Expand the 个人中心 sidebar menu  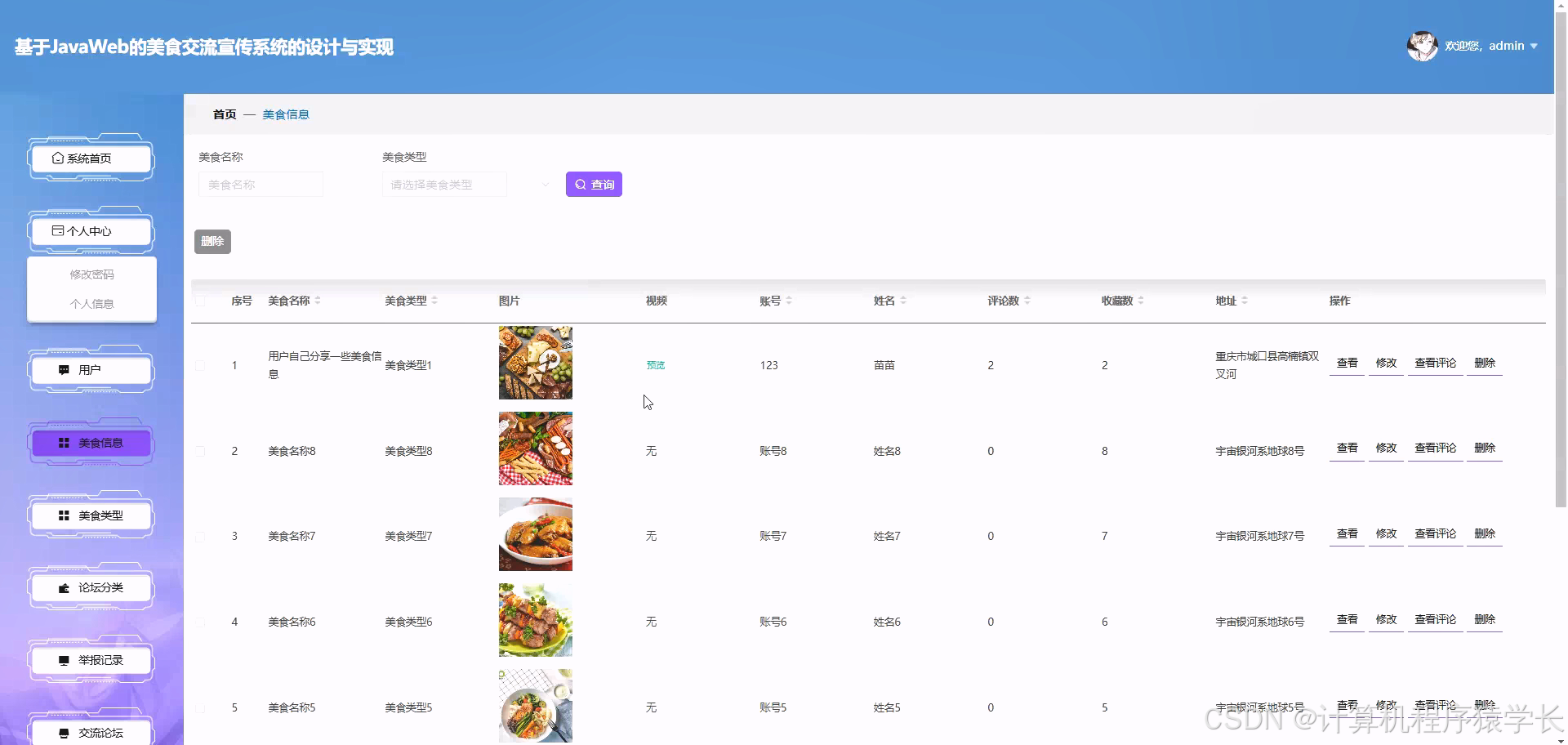point(91,231)
